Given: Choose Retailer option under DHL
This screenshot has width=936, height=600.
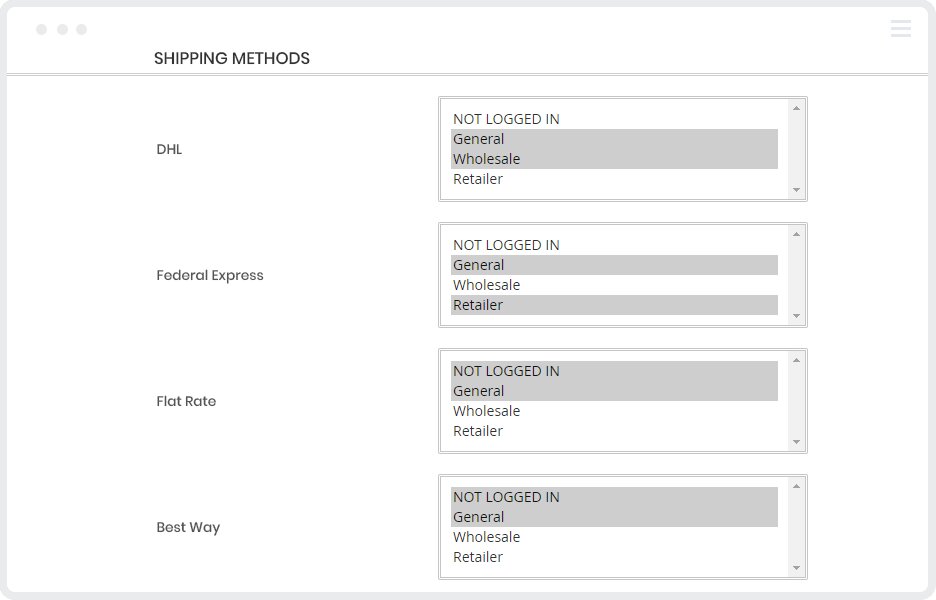Looking at the screenshot, I should pos(478,179).
